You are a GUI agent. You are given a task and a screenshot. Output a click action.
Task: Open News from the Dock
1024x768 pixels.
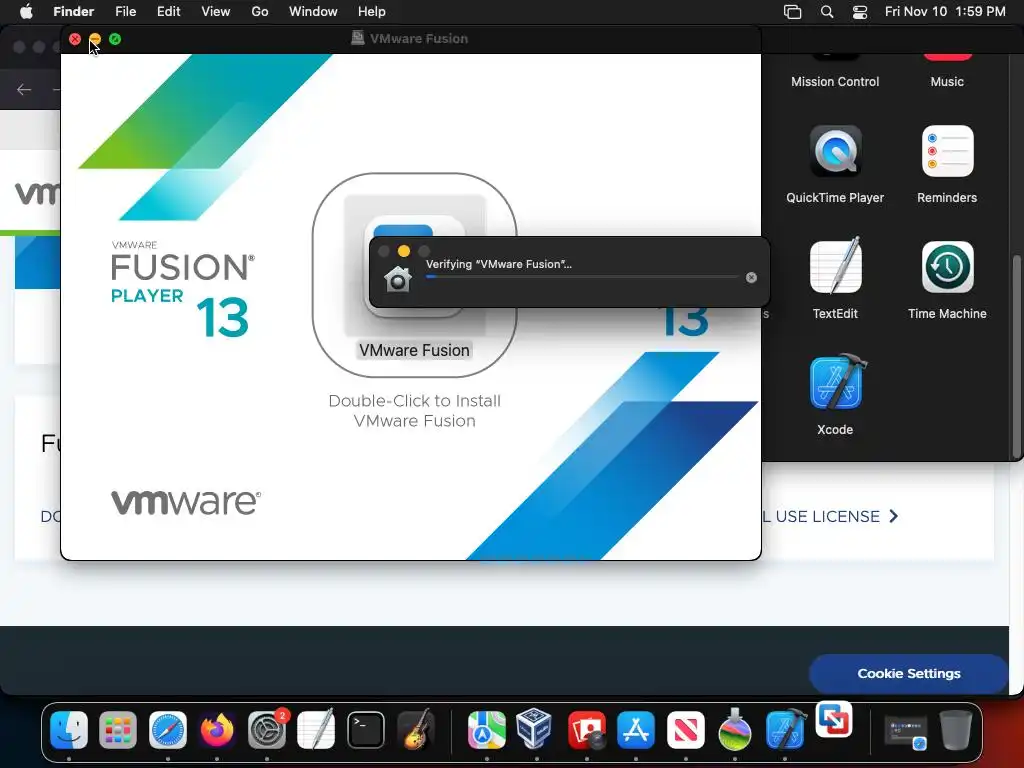686,729
